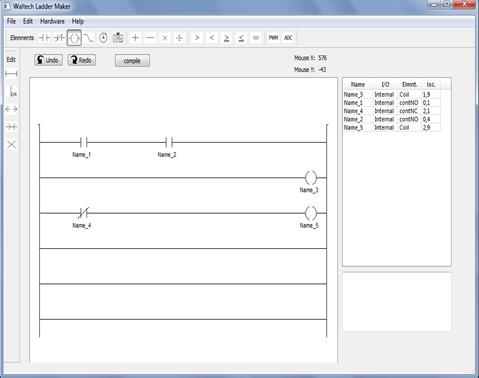The height and width of the screenshot is (378, 479).
Task: Select the normally closed contact element
Action: (59, 38)
